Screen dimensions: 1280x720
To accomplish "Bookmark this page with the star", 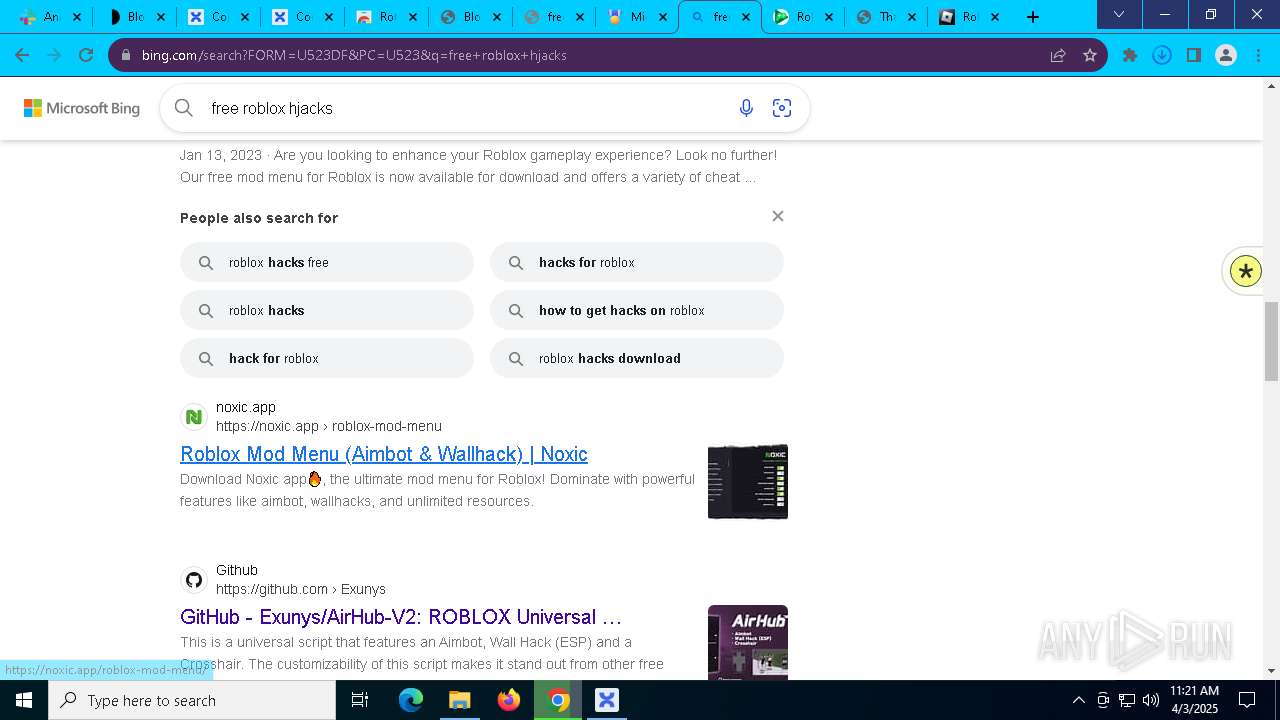I will click(1090, 55).
